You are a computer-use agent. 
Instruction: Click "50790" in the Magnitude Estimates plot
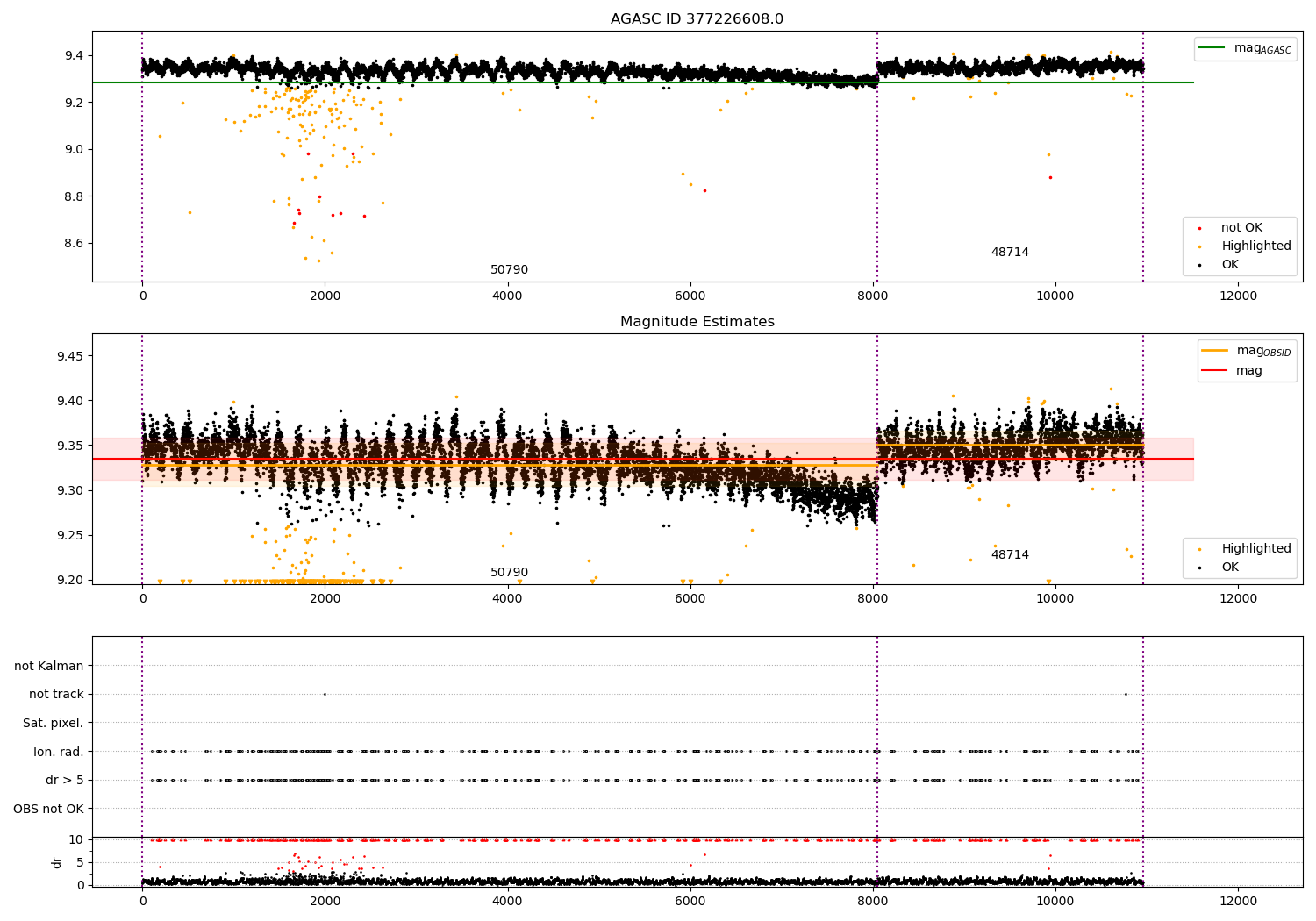tap(509, 573)
